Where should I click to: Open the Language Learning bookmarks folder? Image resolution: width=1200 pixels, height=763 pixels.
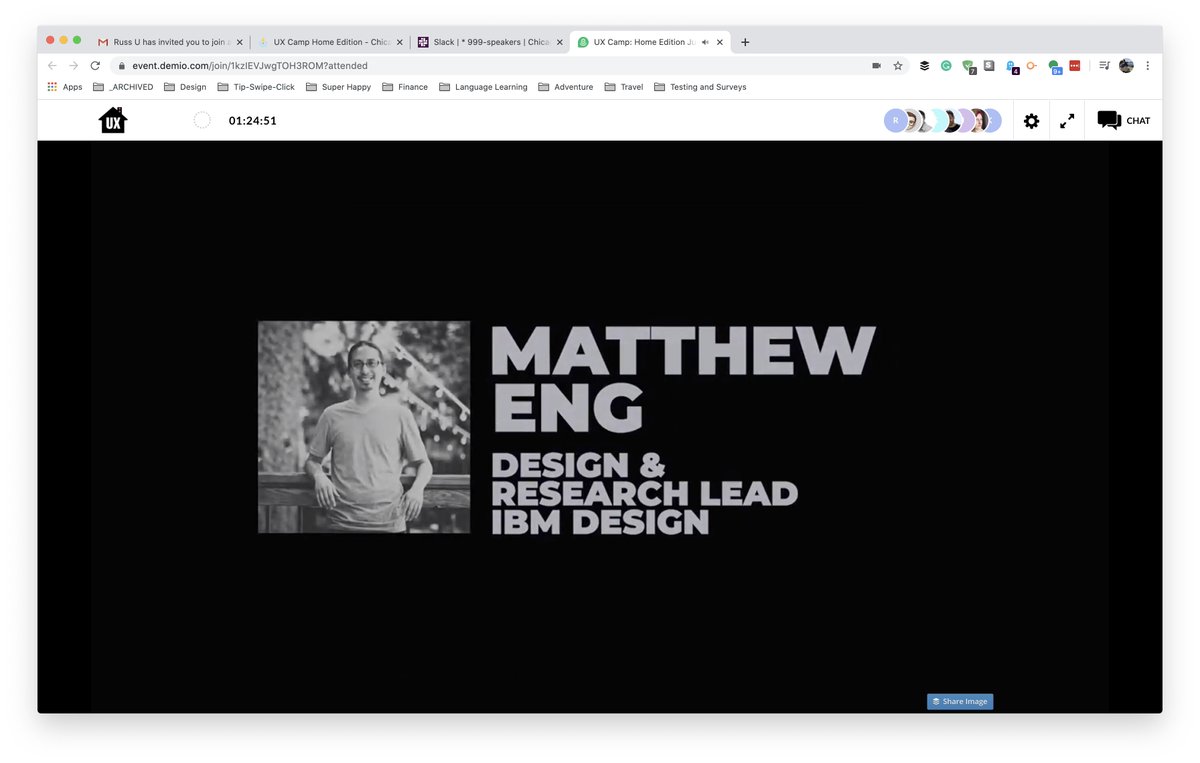483,87
